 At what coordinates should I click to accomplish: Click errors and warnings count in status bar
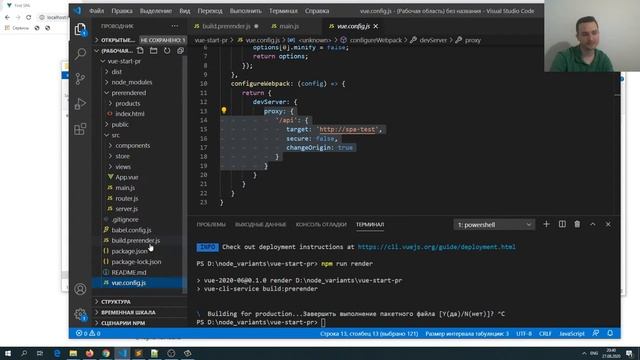coord(88,333)
